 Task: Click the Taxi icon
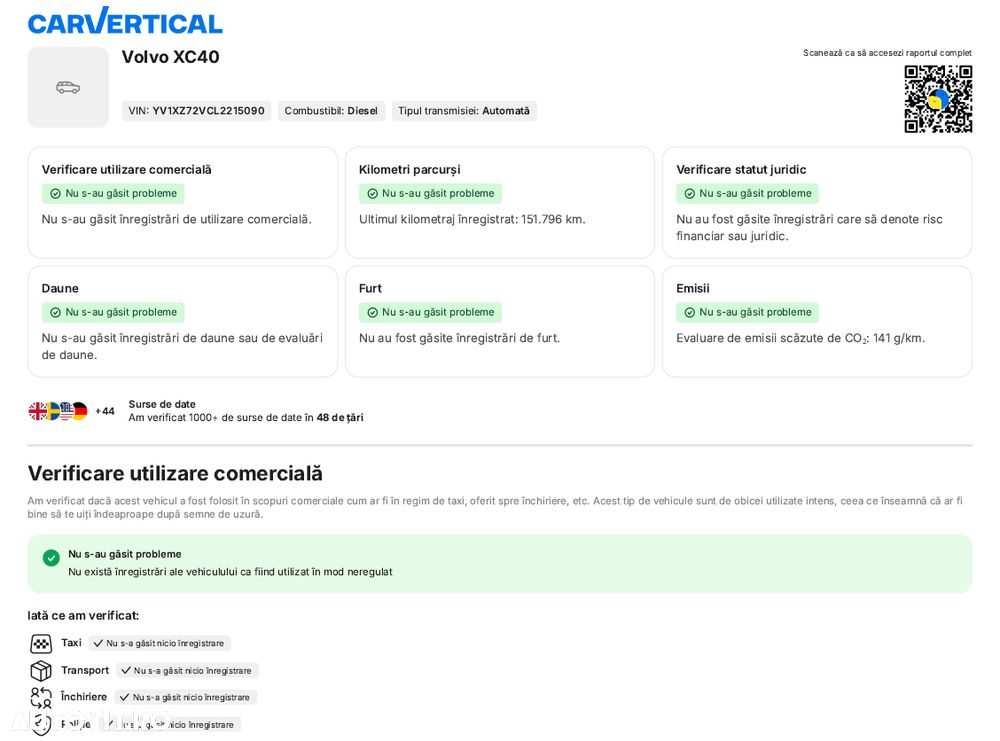41,643
